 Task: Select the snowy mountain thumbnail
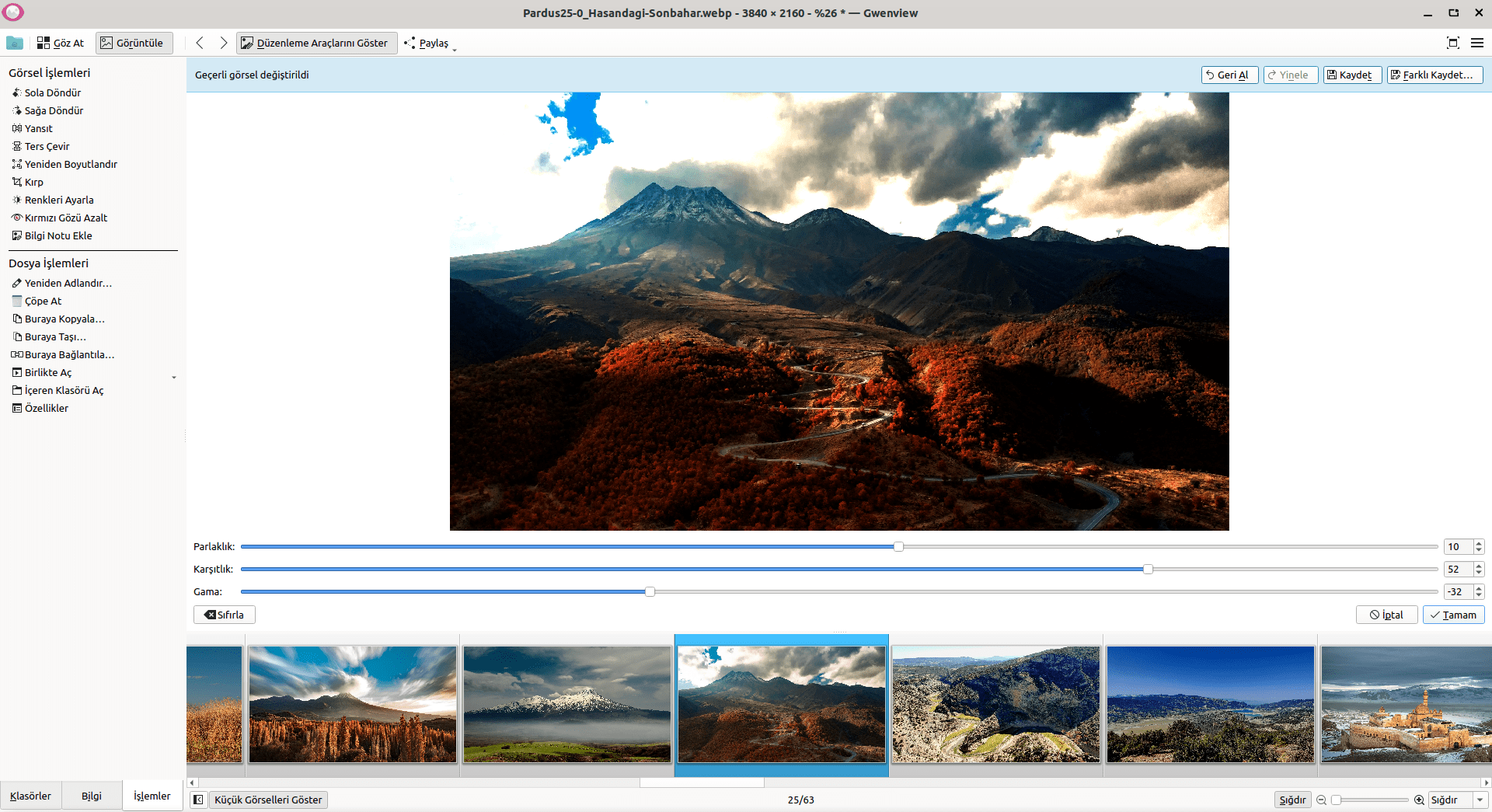567,704
